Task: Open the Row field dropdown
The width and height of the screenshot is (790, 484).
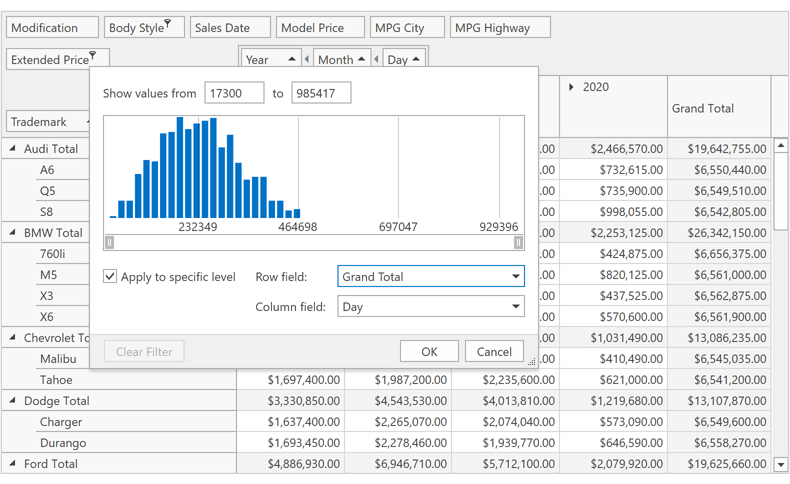Action: click(516, 276)
